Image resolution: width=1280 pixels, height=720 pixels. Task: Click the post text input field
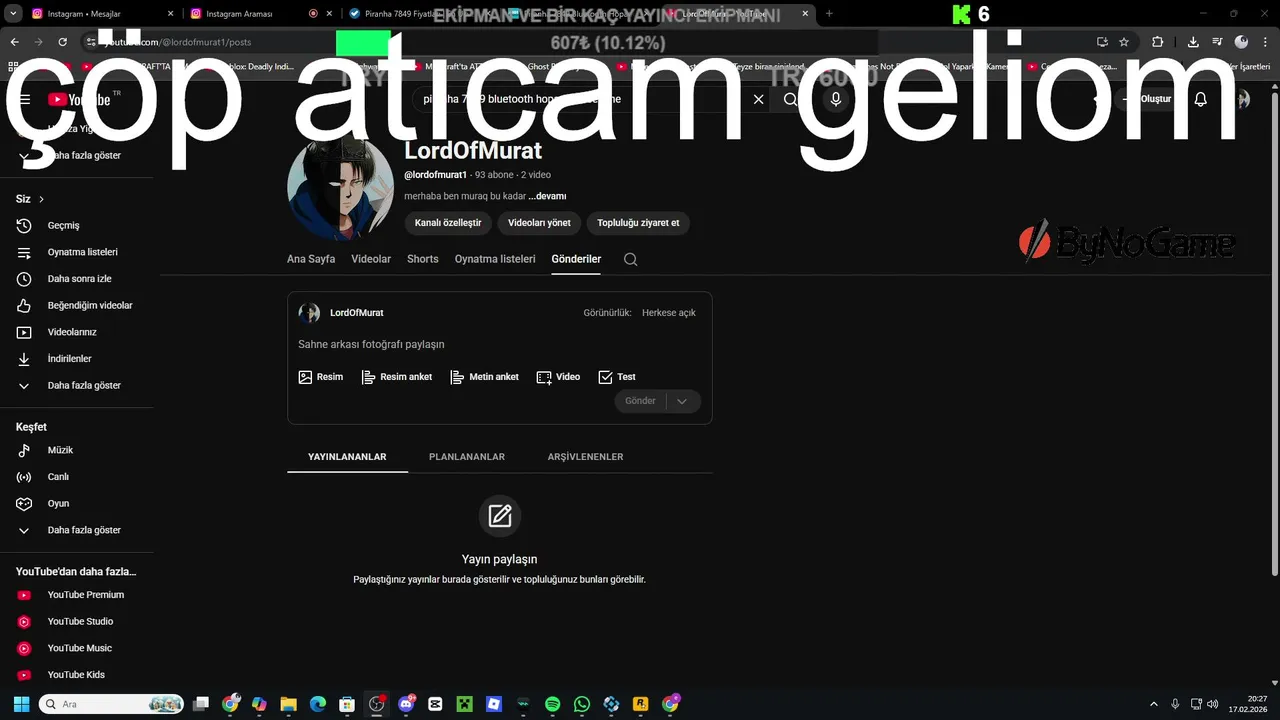coord(499,344)
